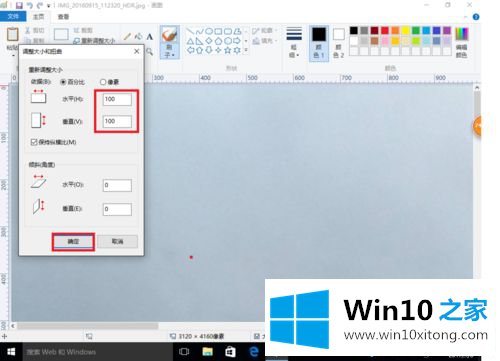The height and width of the screenshot is (361, 500).
Task: Select the Pencil tool
Action: click(127, 36)
